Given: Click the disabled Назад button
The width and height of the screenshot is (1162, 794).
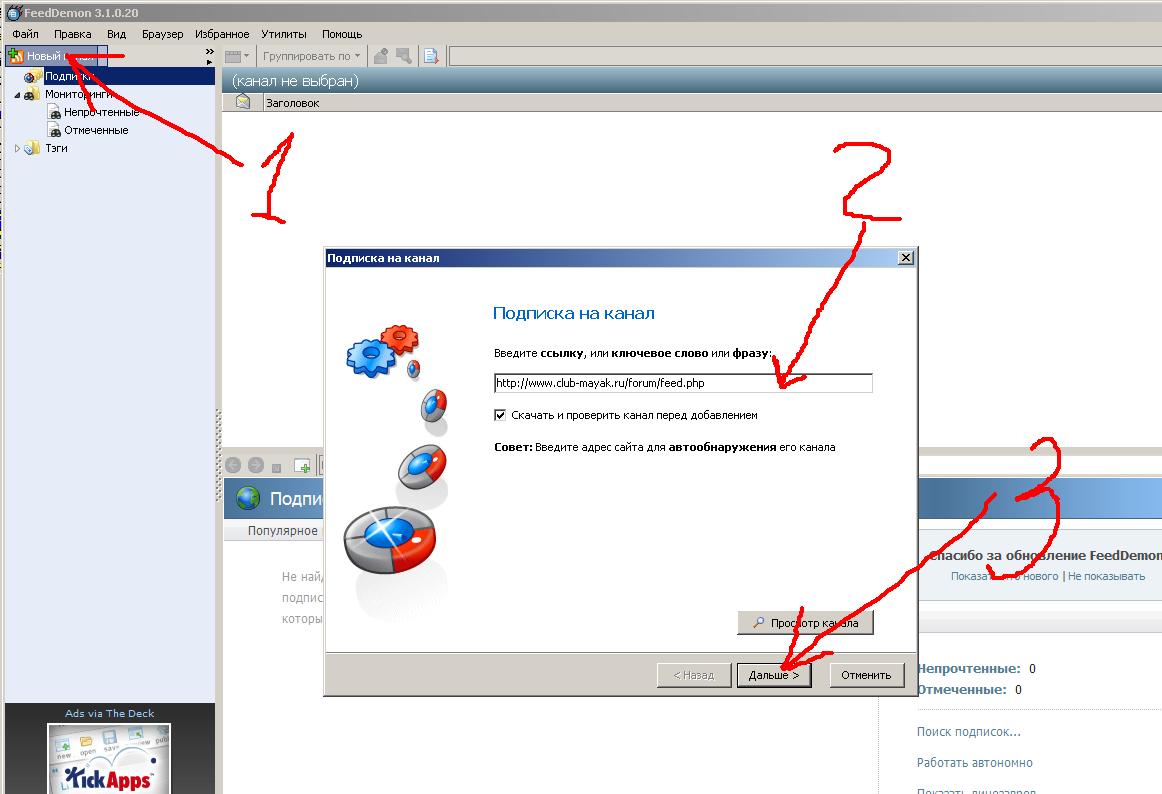Looking at the screenshot, I should [x=694, y=675].
